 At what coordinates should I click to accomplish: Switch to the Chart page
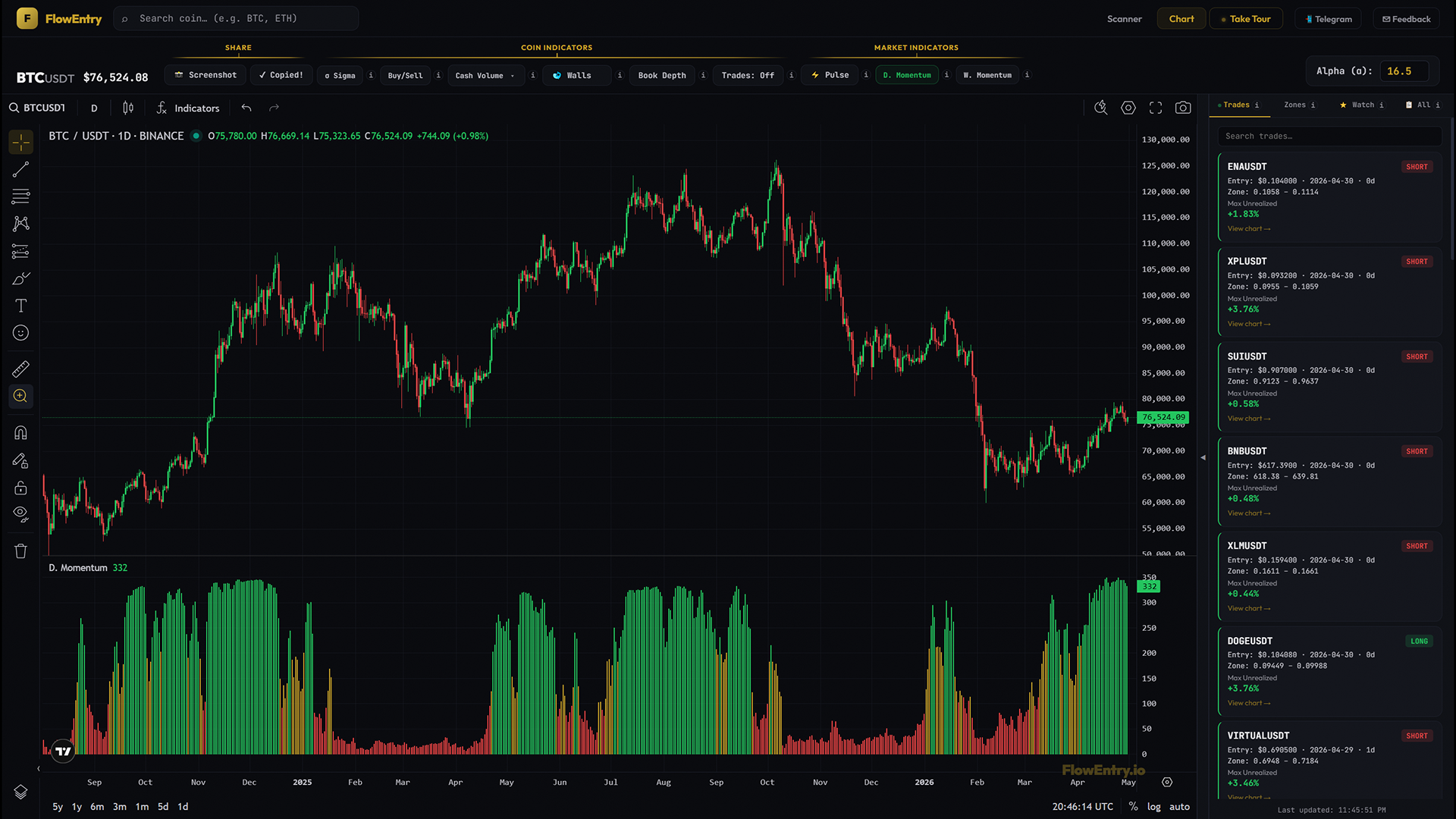click(1181, 19)
